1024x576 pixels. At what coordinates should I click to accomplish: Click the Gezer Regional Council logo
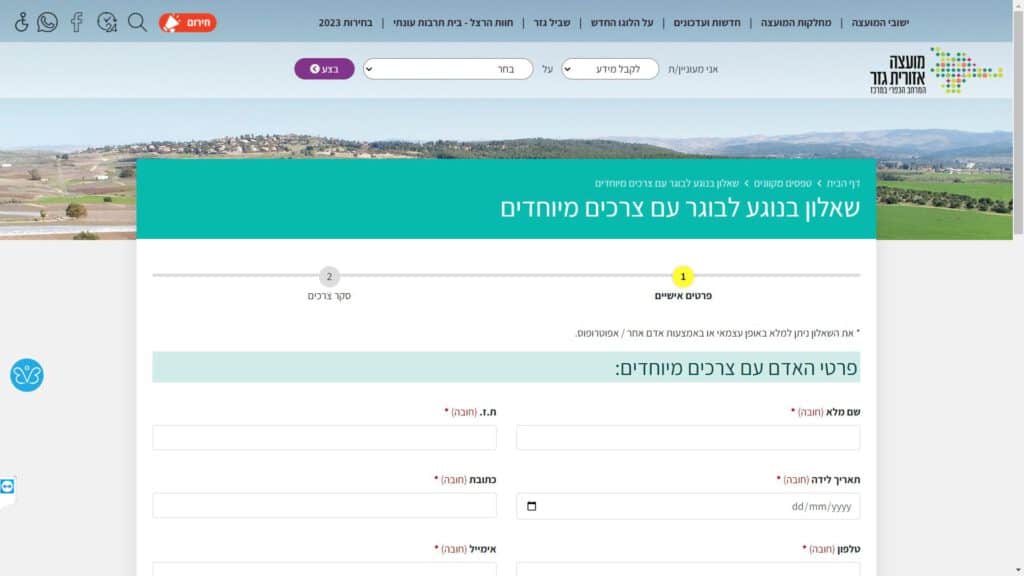click(x=935, y=70)
